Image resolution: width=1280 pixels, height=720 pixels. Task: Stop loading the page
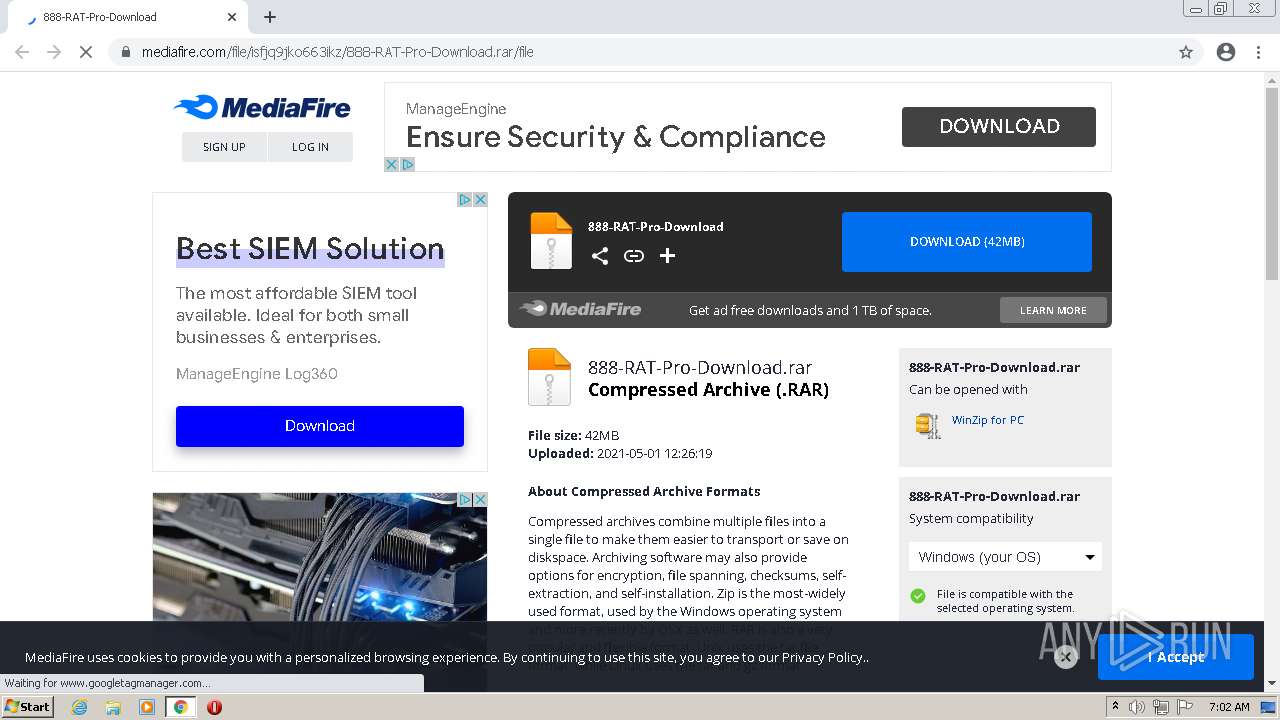tap(86, 52)
